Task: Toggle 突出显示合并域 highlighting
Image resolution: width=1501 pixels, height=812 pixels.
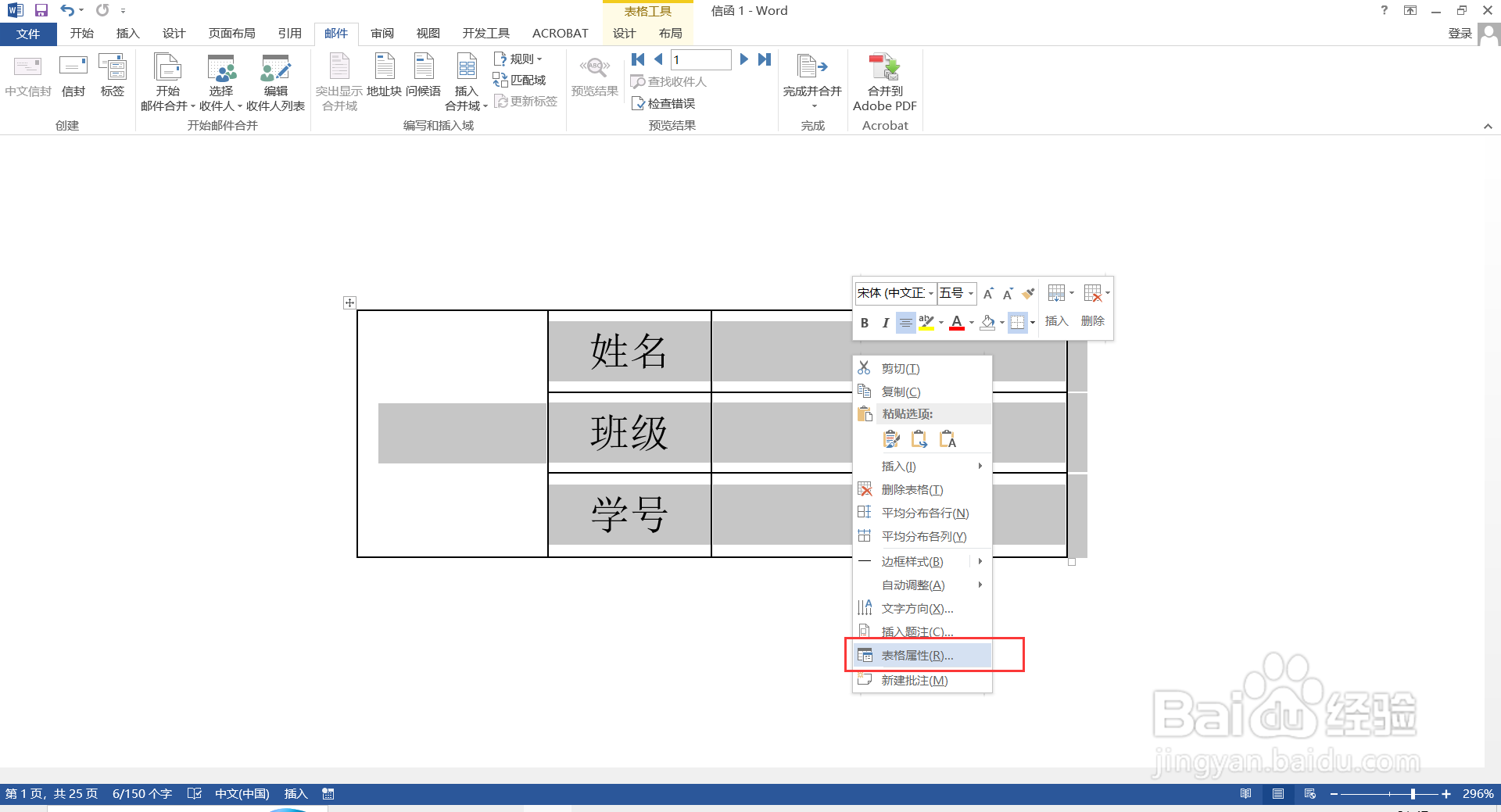Action: click(339, 78)
